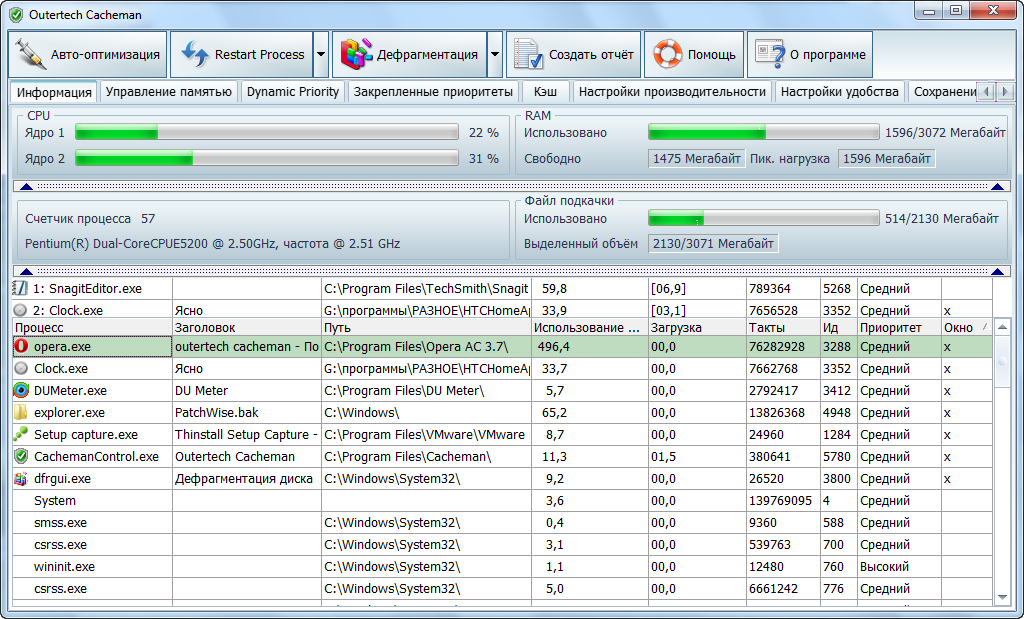Image resolution: width=1024 pixels, height=619 pixels.
Task: Click the icon of pinned 2: Clock.exe
Action: pyautogui.click(x=21, y=310)
